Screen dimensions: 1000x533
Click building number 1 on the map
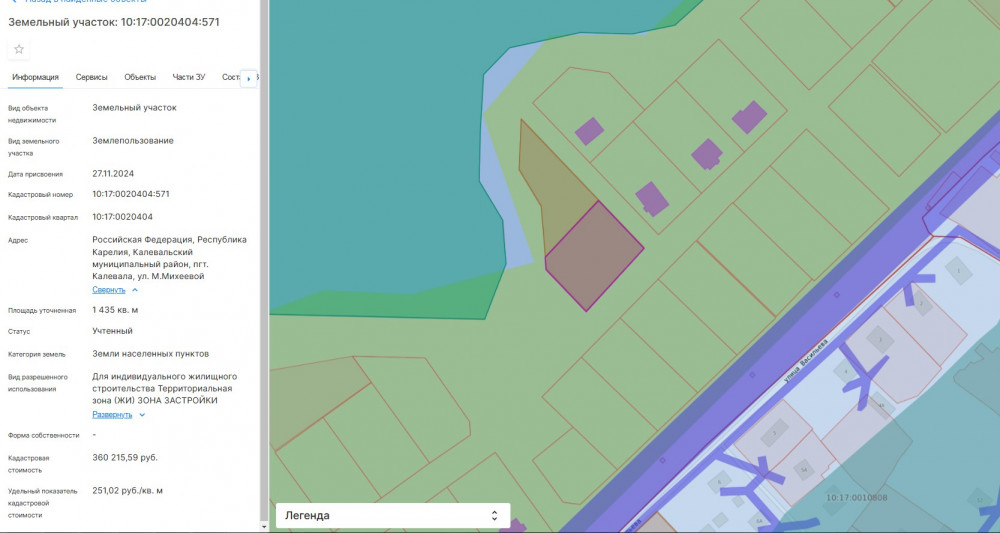click(x=958, y=271)
